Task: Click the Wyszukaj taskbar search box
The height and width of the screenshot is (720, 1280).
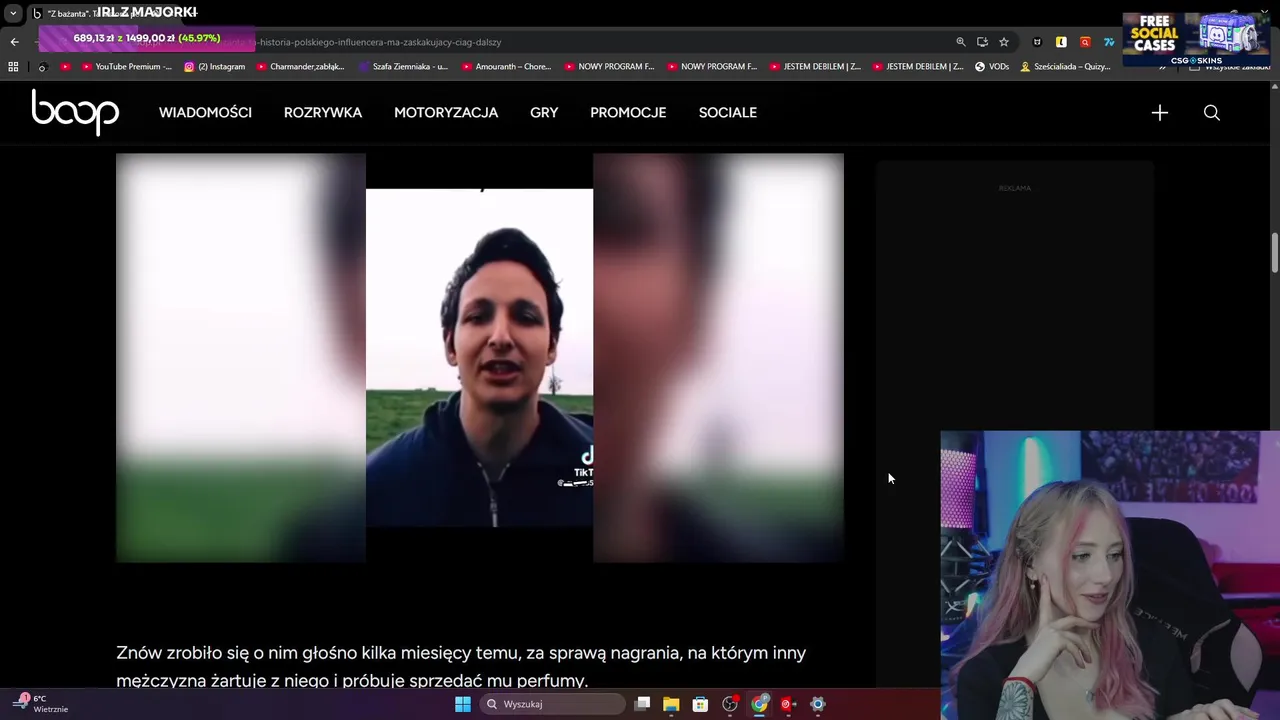Action: tap(552, 704)
